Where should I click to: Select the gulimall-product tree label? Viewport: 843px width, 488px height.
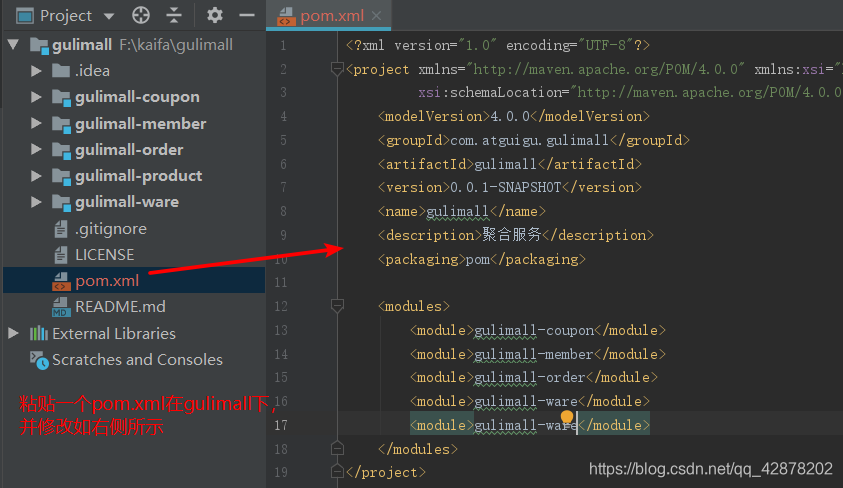click(x=139, y=176)
